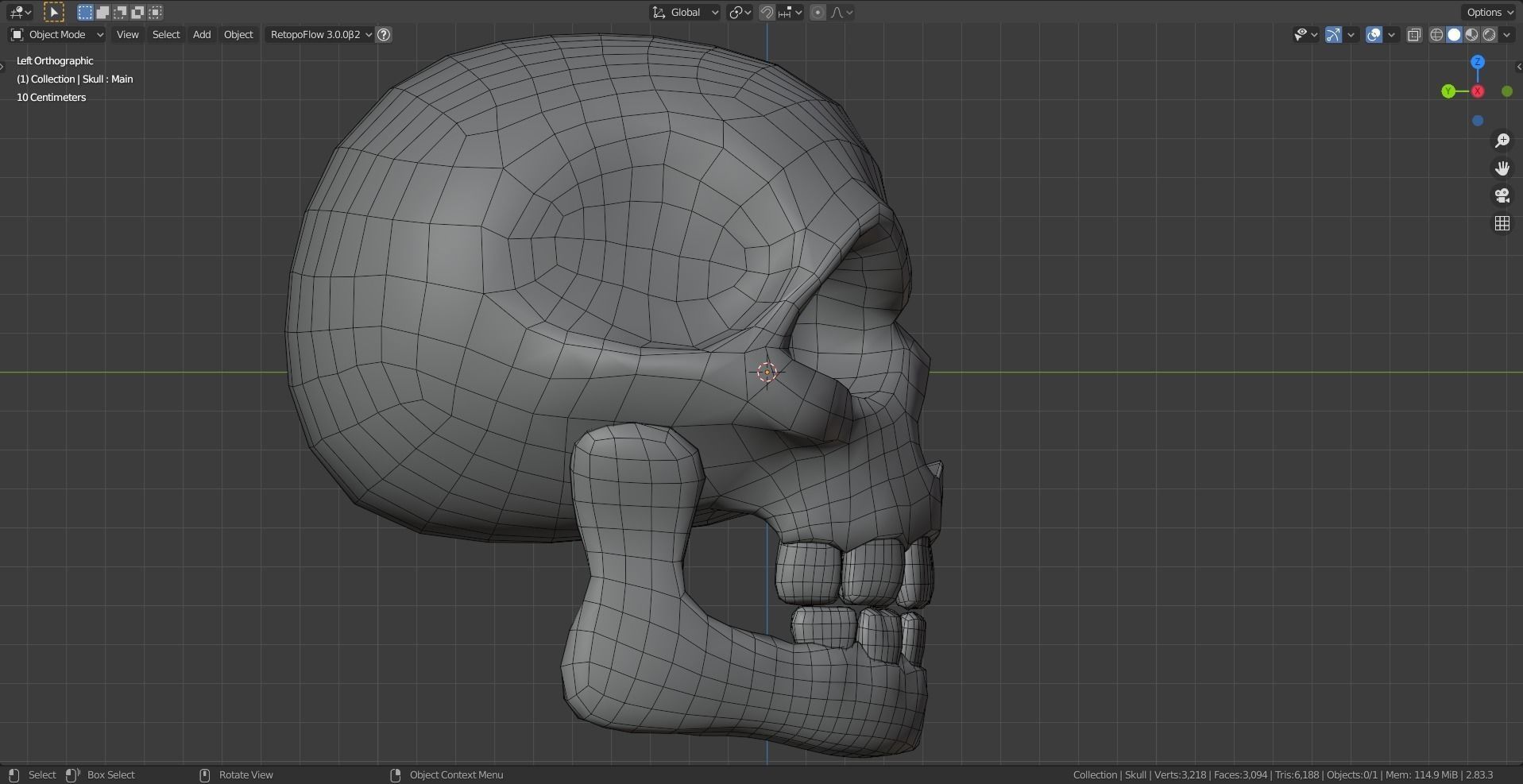Open the Select menu
The width and height of the screenshot is (1523, 784).
166,34
